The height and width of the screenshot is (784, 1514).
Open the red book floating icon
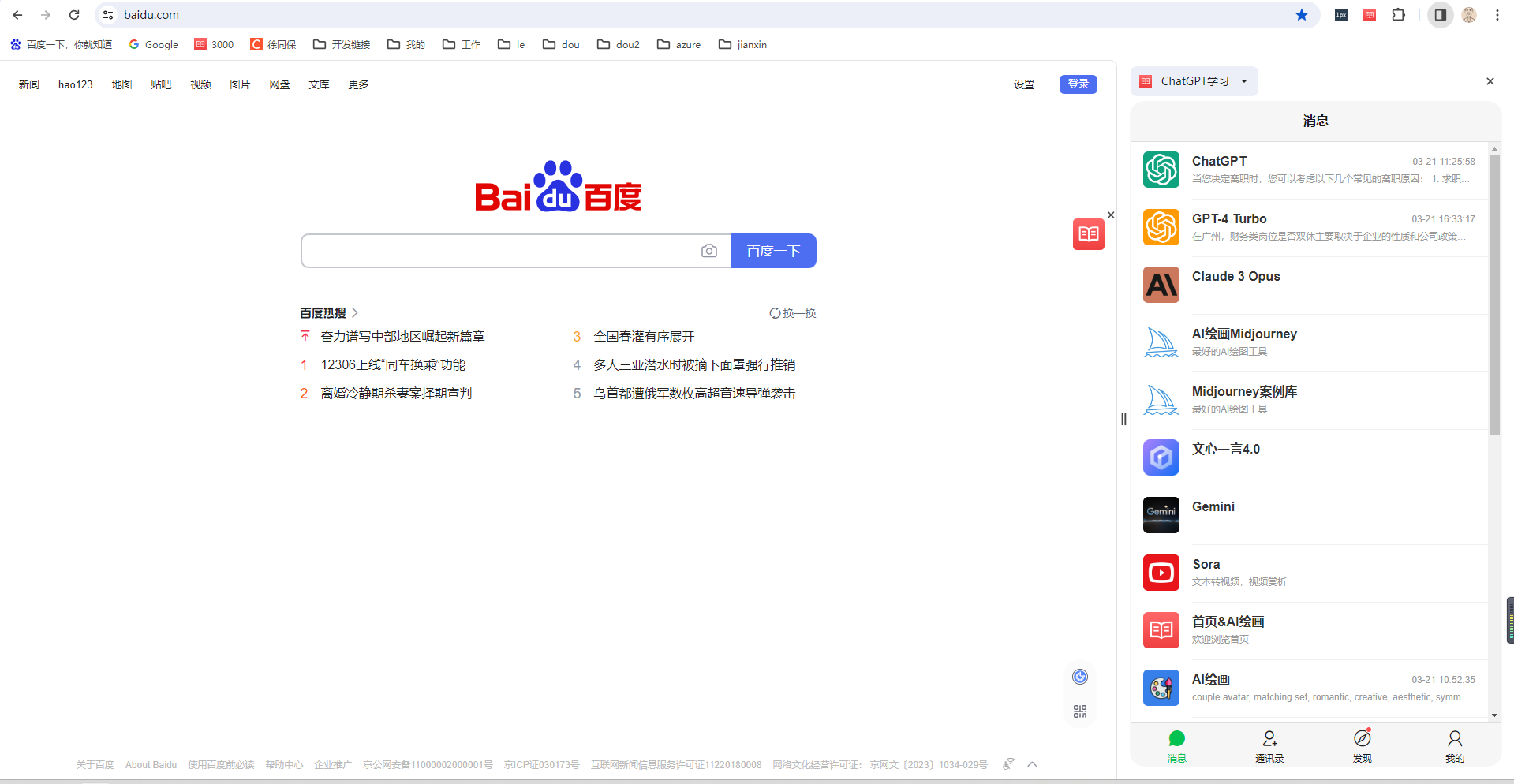coord(1088,234)
